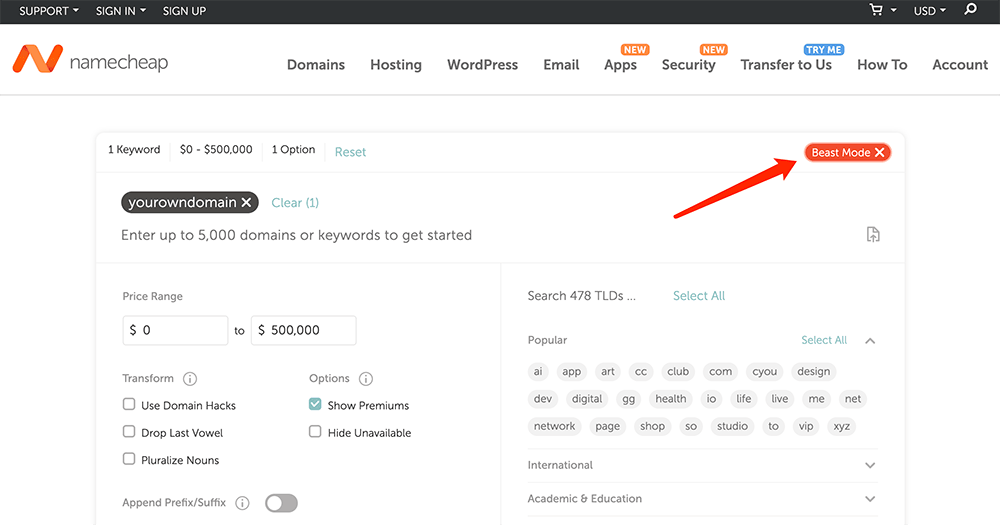Viewport: 1000px width, 525px height.
Task: Enable Use Domain Hacks checkbox
Action: click(129, 404)
